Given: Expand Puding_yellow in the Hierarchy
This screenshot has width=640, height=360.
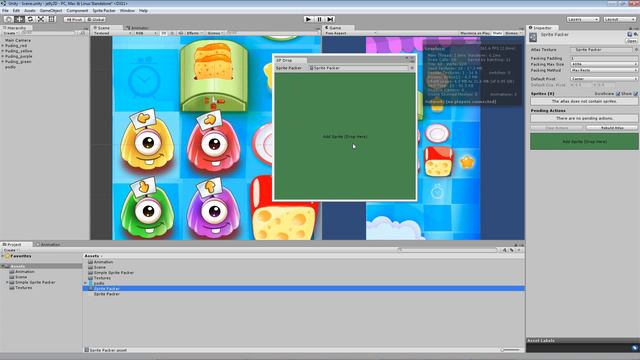Looking at the screenshot, I should coord(2,51).
